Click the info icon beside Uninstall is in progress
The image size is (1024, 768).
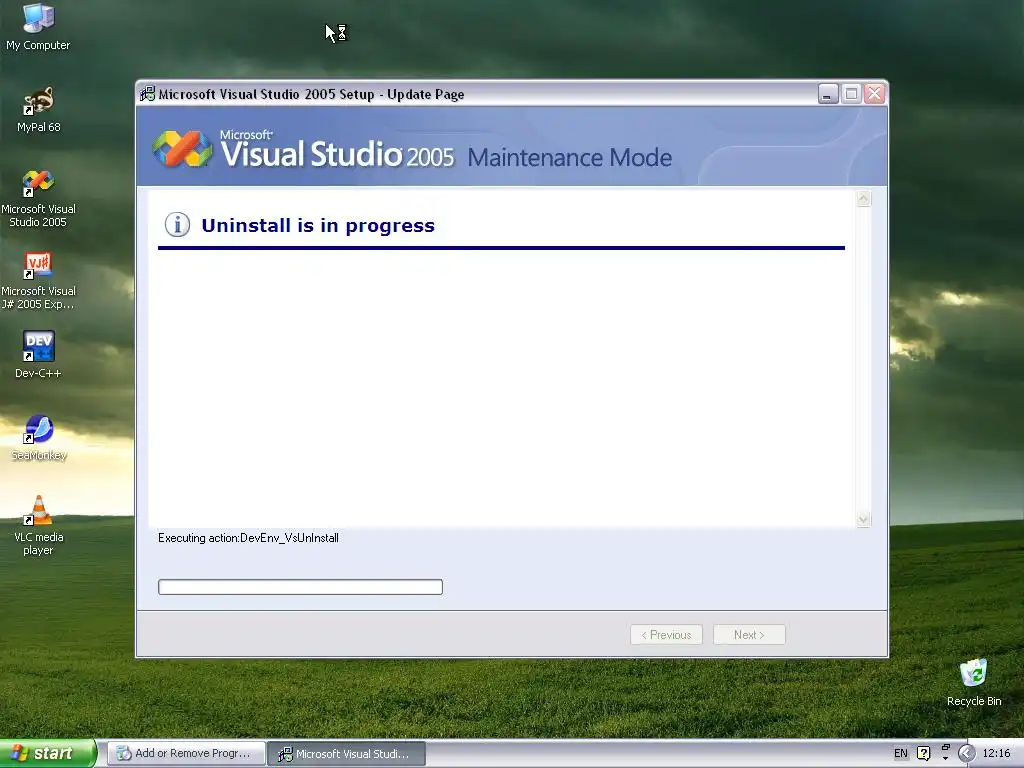click(177, 225)
